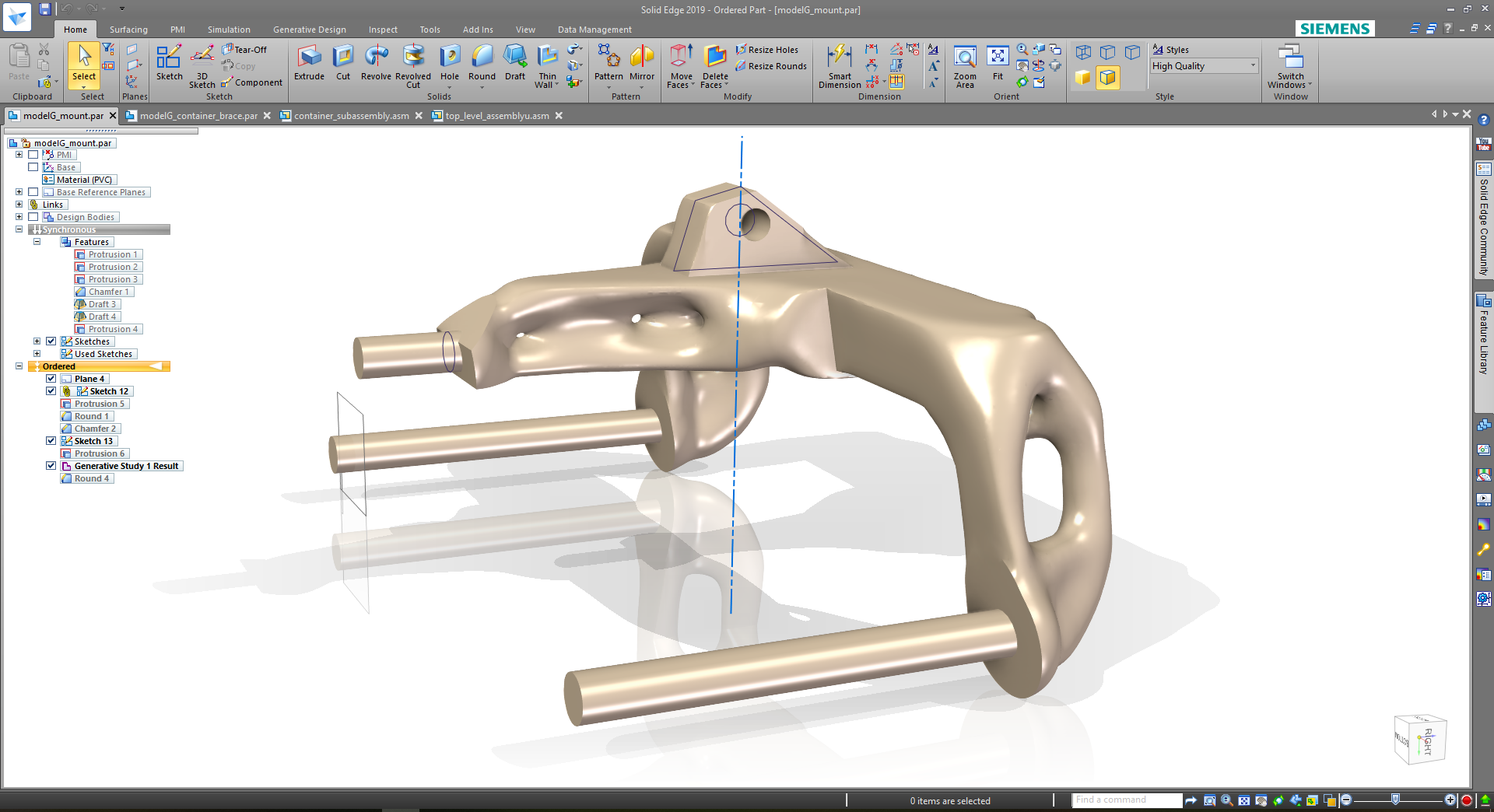Click the application menu button
The height and width of the screenshot is (812, 1494).
coord(17,16)
